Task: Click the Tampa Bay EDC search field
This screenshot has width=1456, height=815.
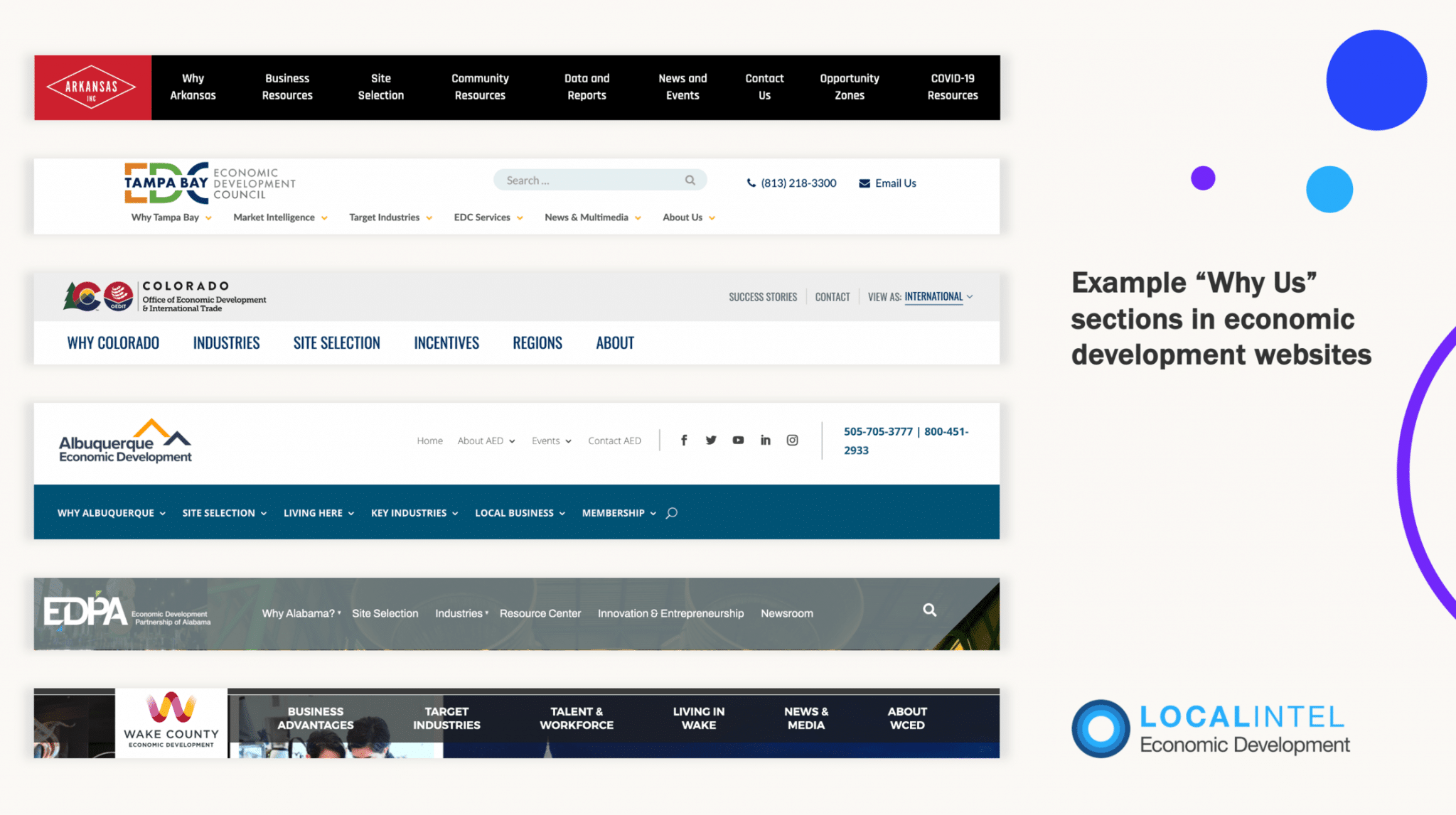Action: click(590, 180)
